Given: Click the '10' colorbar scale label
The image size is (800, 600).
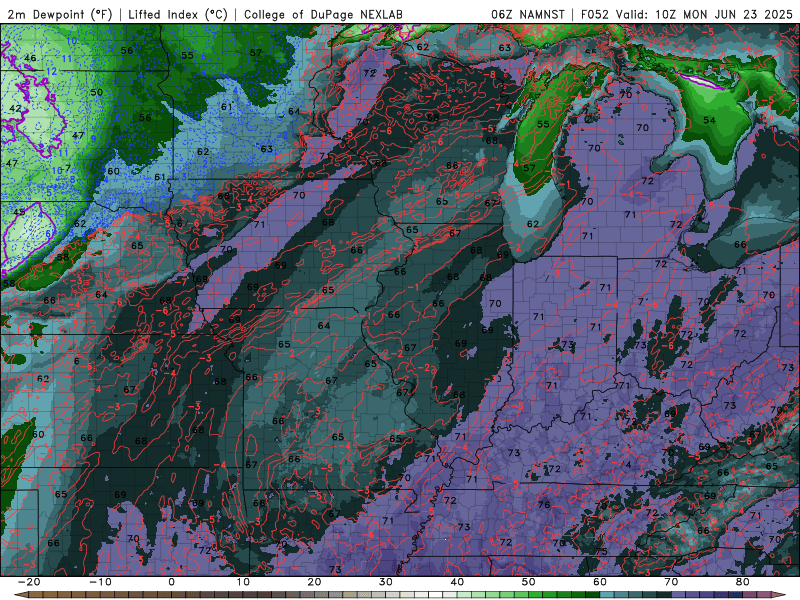Looking at the screenshot, I should click(x=243, y=582).
